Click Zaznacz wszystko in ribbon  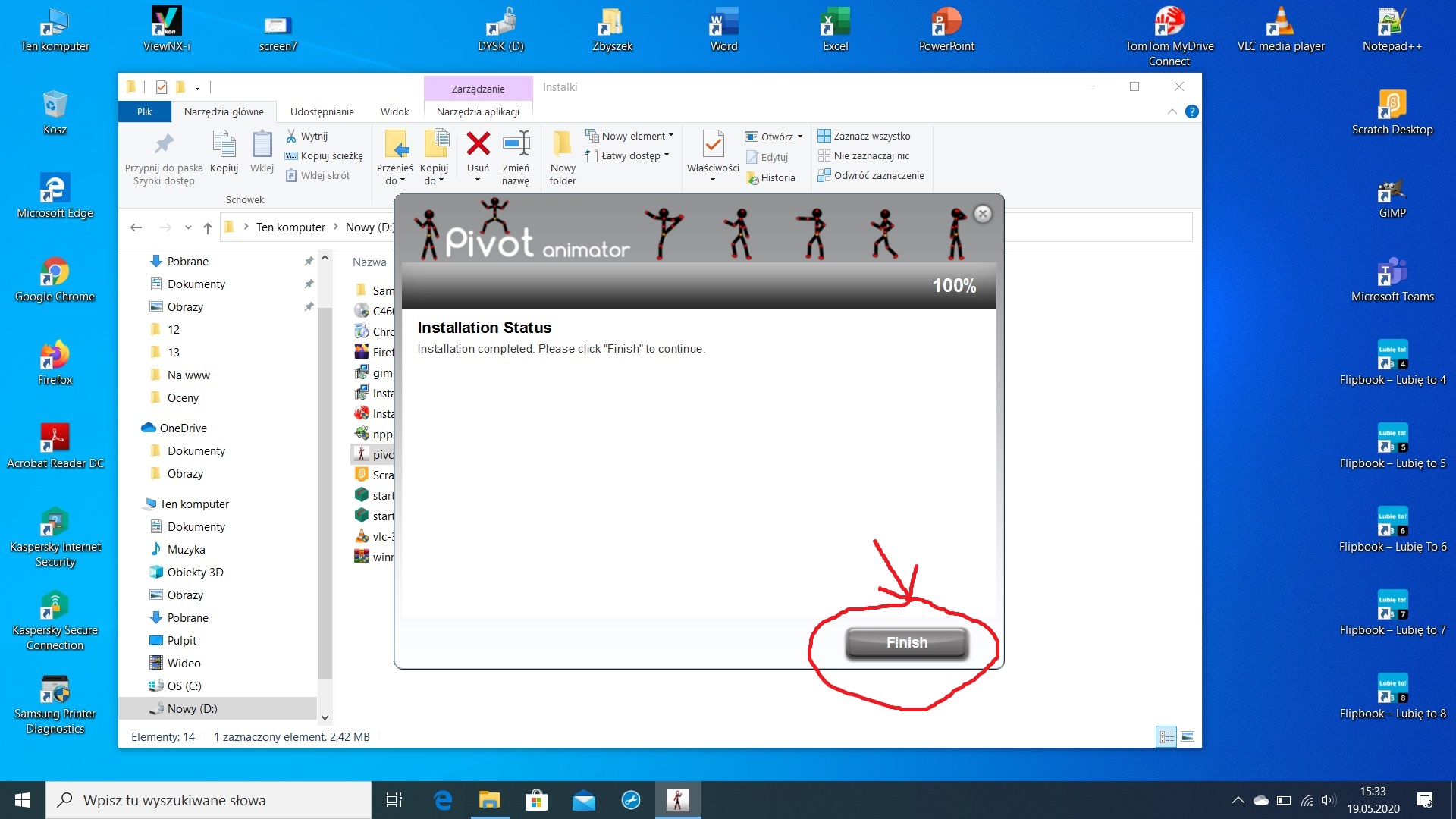point(864,136)
